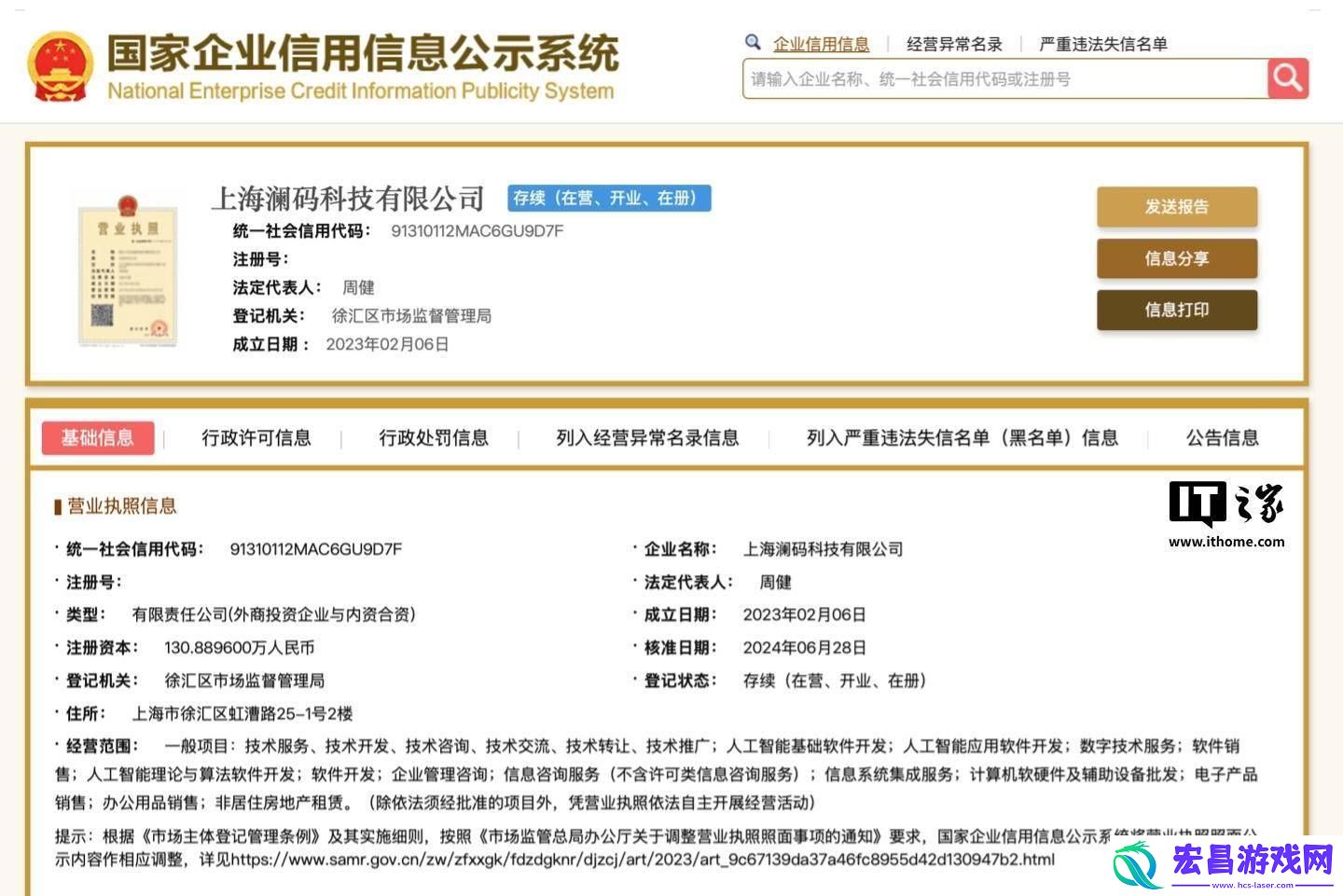Open the business license thumbnail image
Screen dimensions: 1343x896
click(127, 271)
